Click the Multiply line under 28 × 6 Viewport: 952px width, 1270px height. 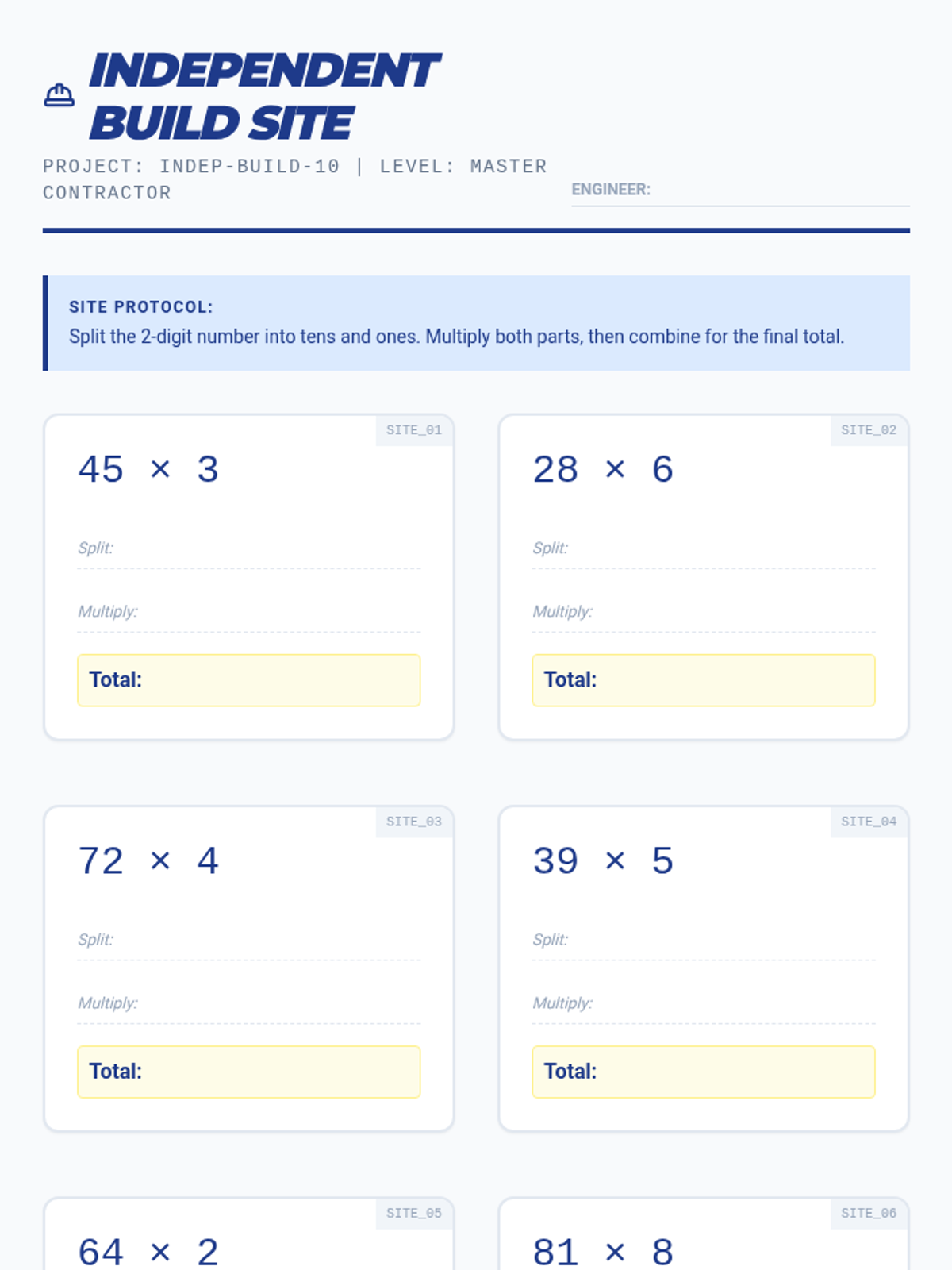pos(704,614)
